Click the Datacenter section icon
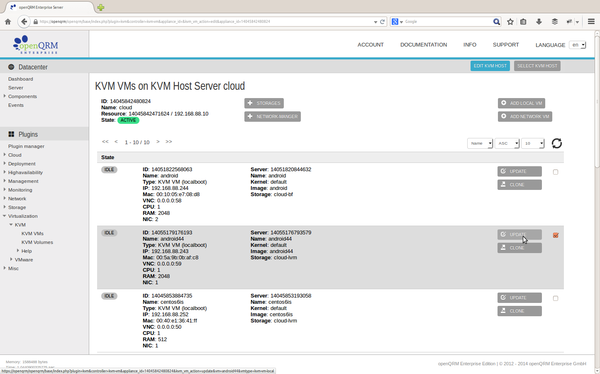 coord(11,67)
